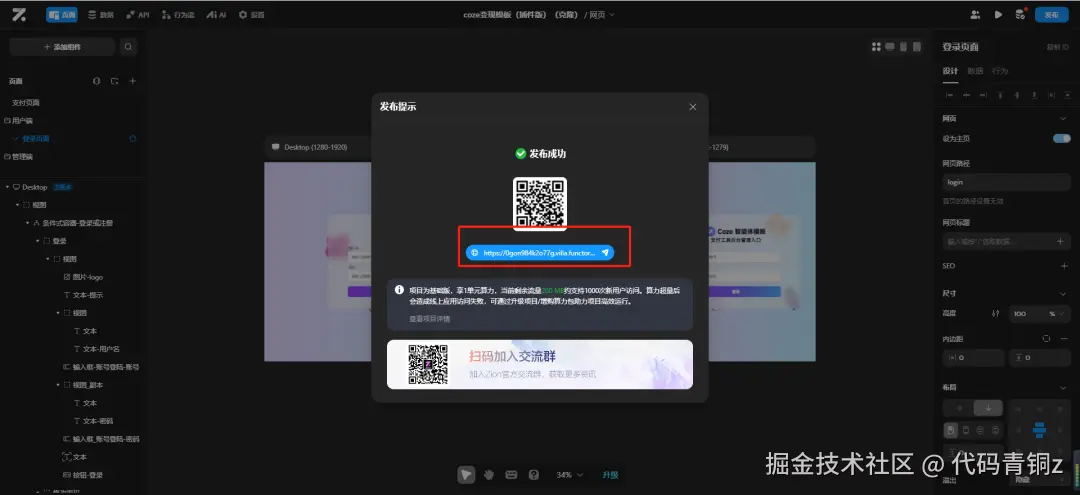Click the plus icon beside SEO
Image resolution: width=1080 pixels, height=495 pixels.
point(1063,266)
